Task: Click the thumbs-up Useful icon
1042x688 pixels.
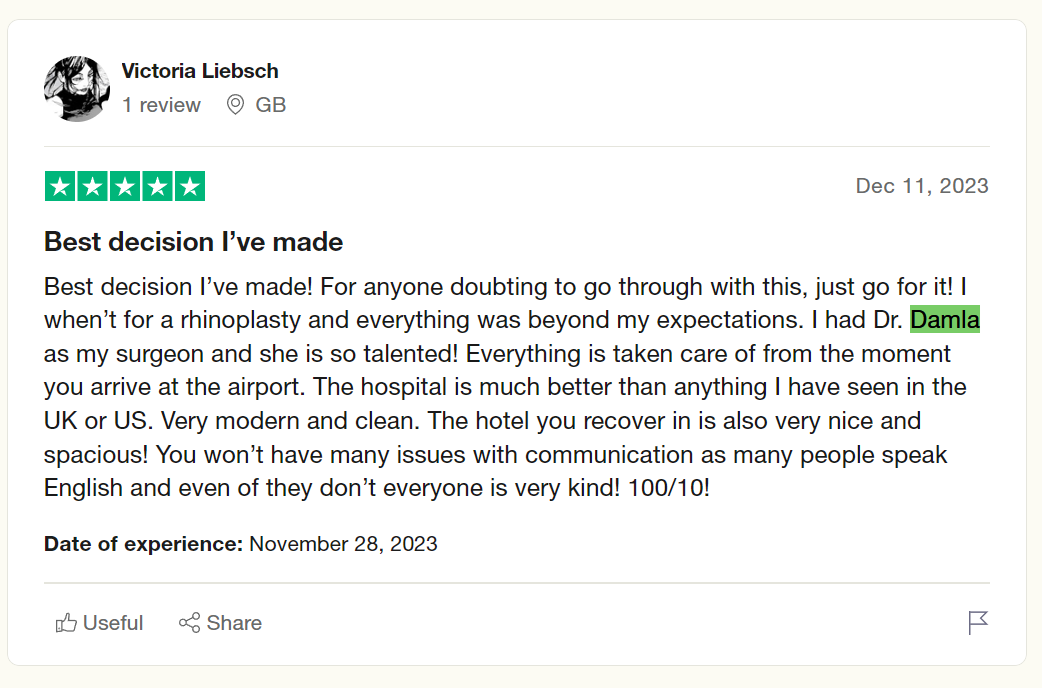Action: pos(67,623)
